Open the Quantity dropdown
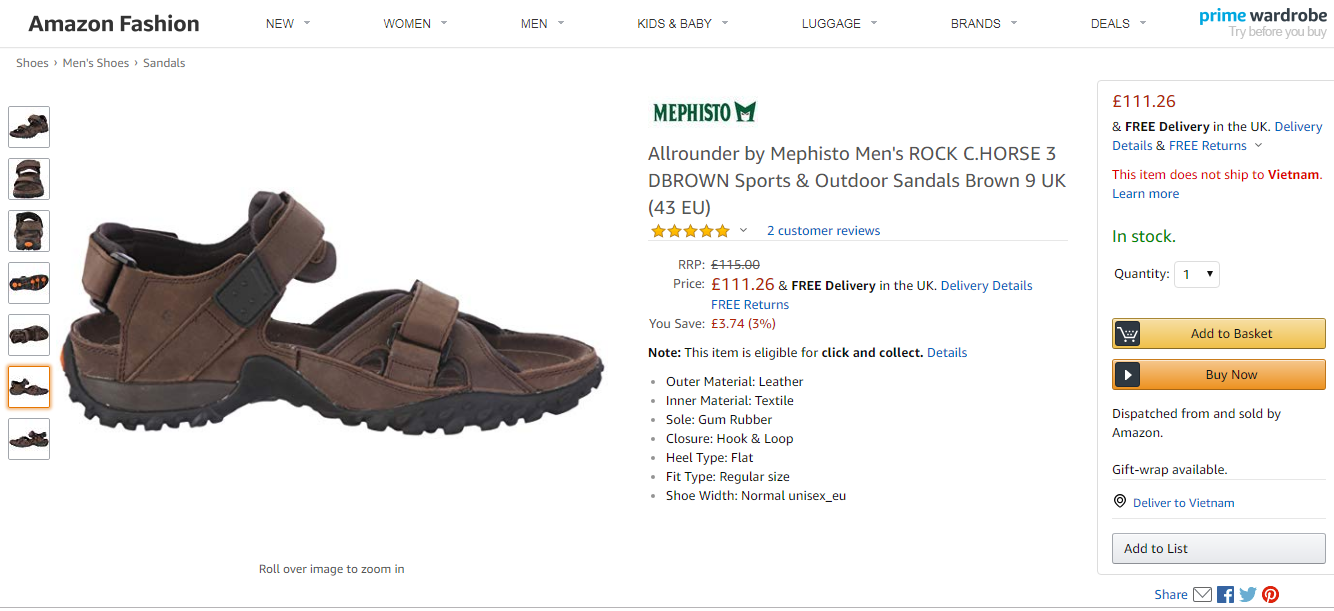The width and height of the screenshot is (1334, 611). tap(1197, 274)
